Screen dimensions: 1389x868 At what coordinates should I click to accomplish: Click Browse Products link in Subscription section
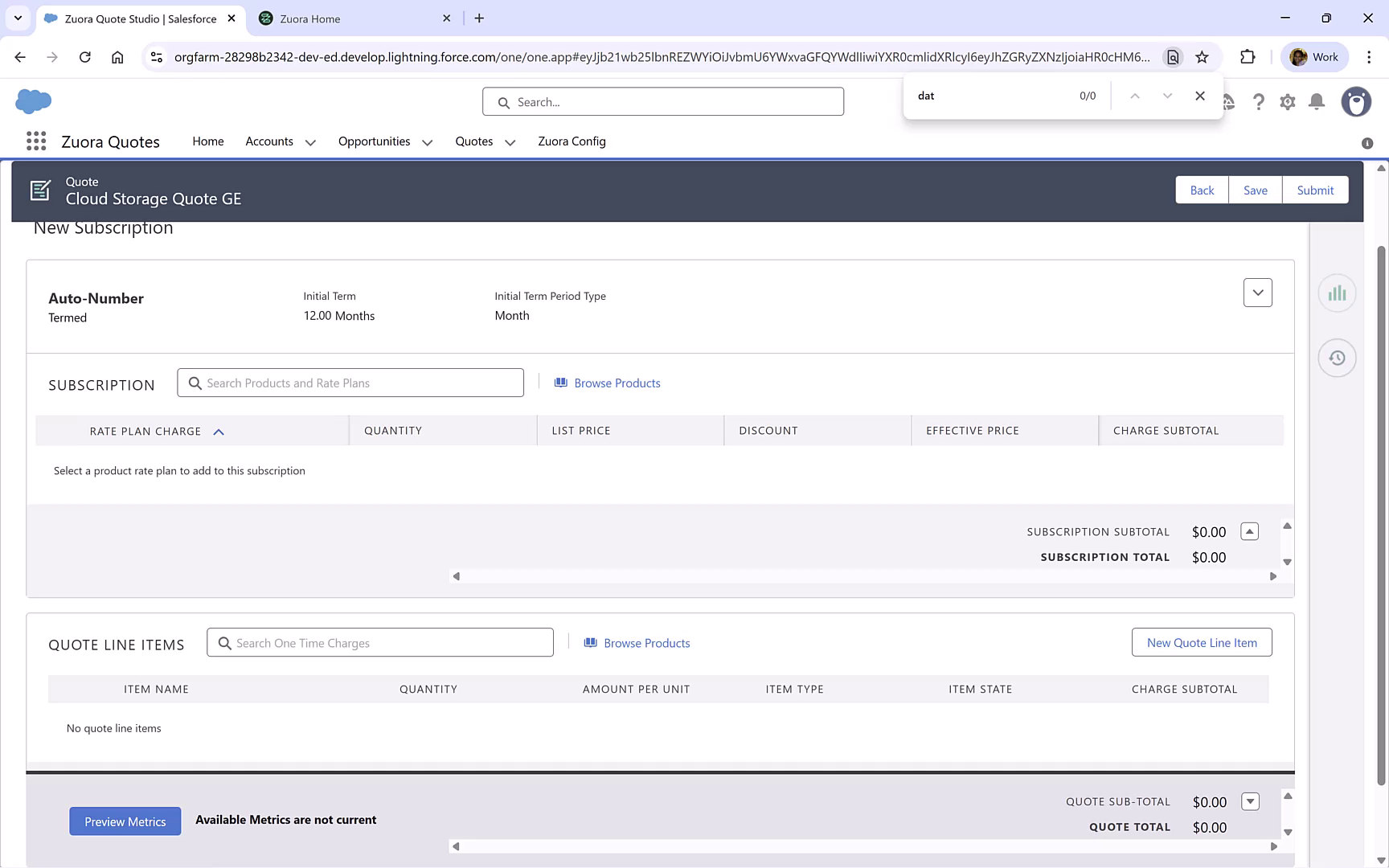[617, 383]
